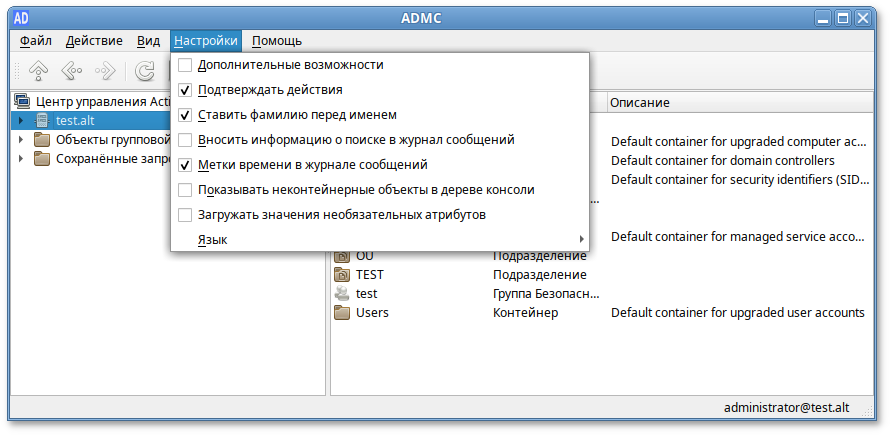Click description for upgraded computer accounts
890x435 pixels.
coord(739,141)
